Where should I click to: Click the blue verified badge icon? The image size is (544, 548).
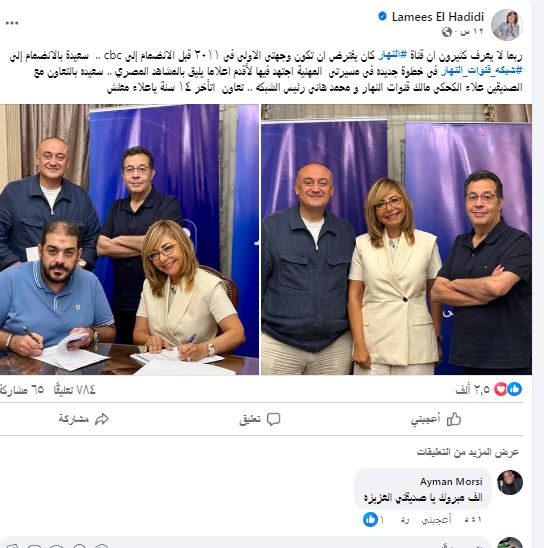(x=383, y=16)
